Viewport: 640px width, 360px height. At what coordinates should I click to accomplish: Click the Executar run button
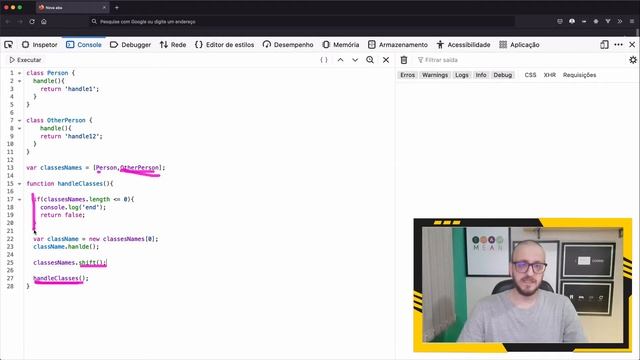click(x=25, y=60)
